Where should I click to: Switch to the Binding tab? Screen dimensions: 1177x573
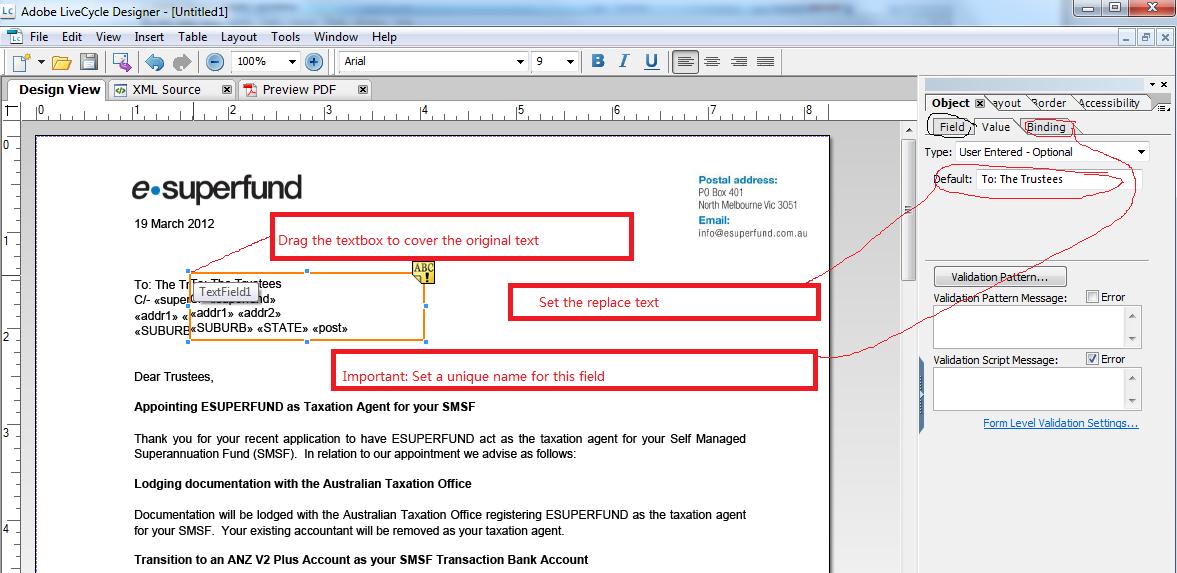tap(1046, 127)
